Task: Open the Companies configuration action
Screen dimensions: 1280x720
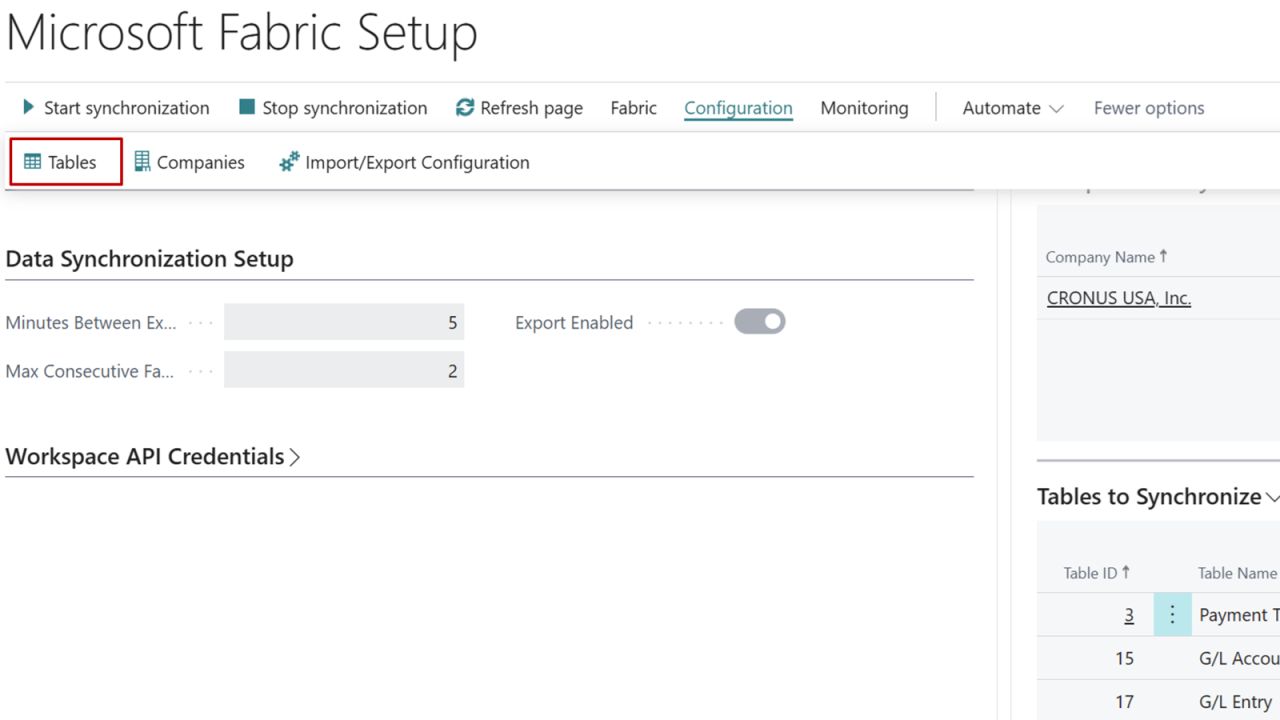Action: pos(189,162)
